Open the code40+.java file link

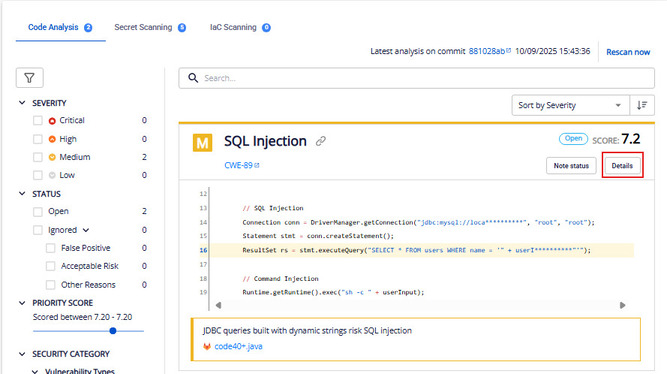coord(238,346)
